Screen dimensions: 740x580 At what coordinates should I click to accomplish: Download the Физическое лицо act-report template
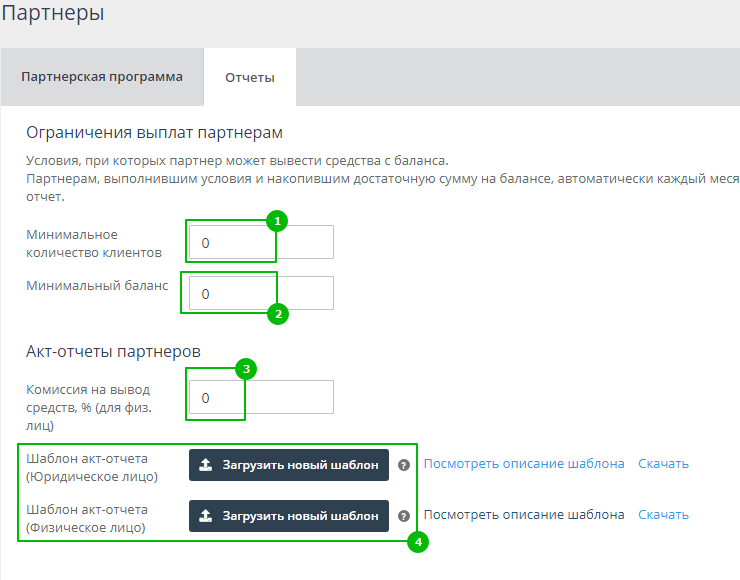(663, 515)
